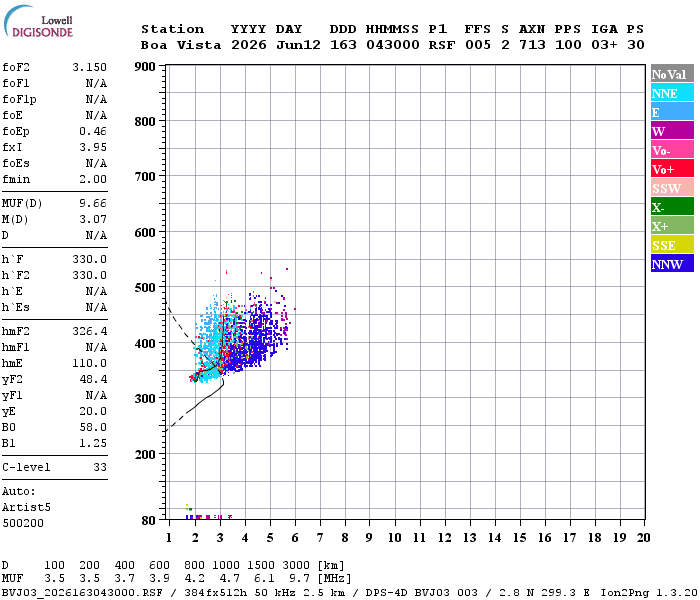Click the X- dark green legend swatch
The image size is (700, 600).
672,207
